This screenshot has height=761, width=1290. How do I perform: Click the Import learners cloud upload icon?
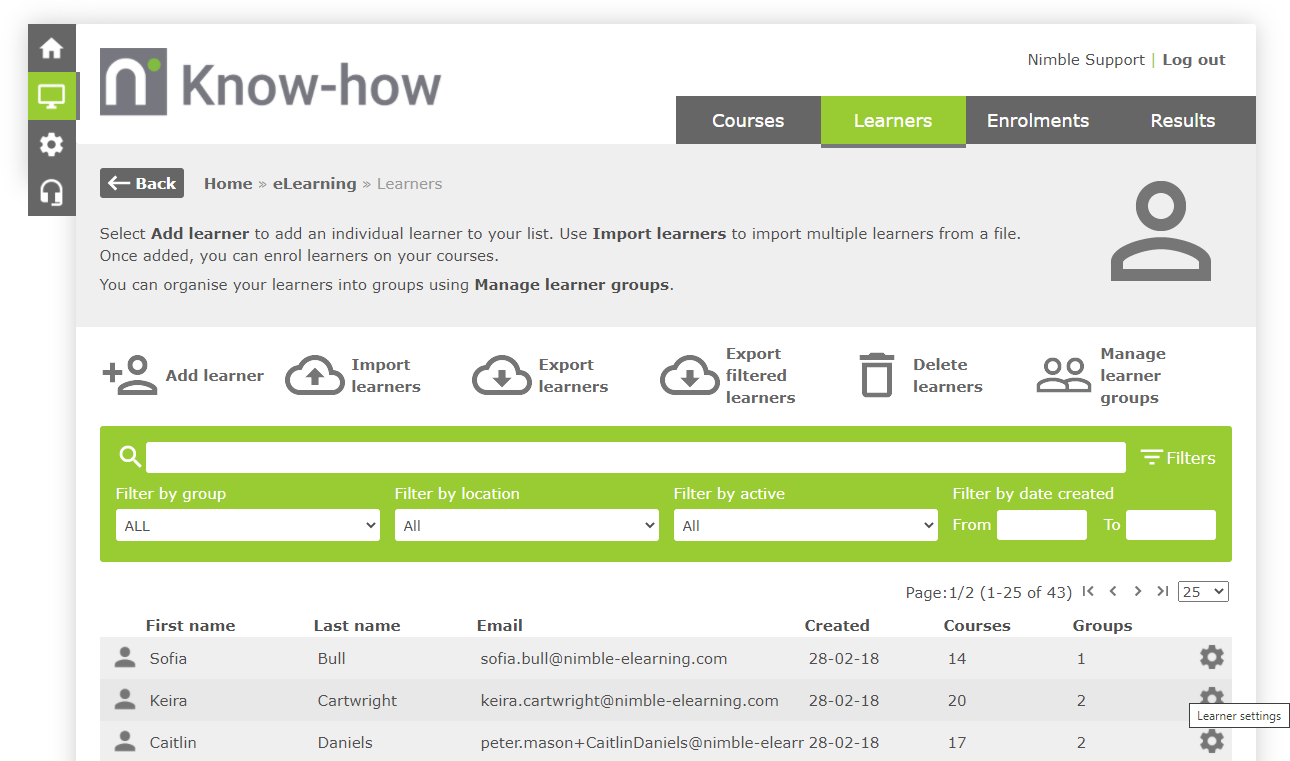[x=315, y=376]
